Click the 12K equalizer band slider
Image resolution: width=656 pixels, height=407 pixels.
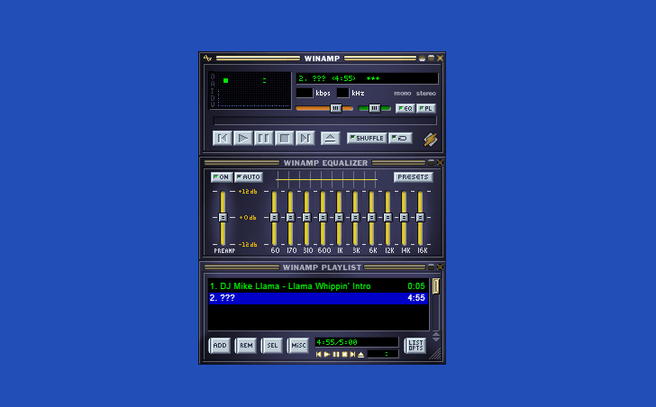388,218
